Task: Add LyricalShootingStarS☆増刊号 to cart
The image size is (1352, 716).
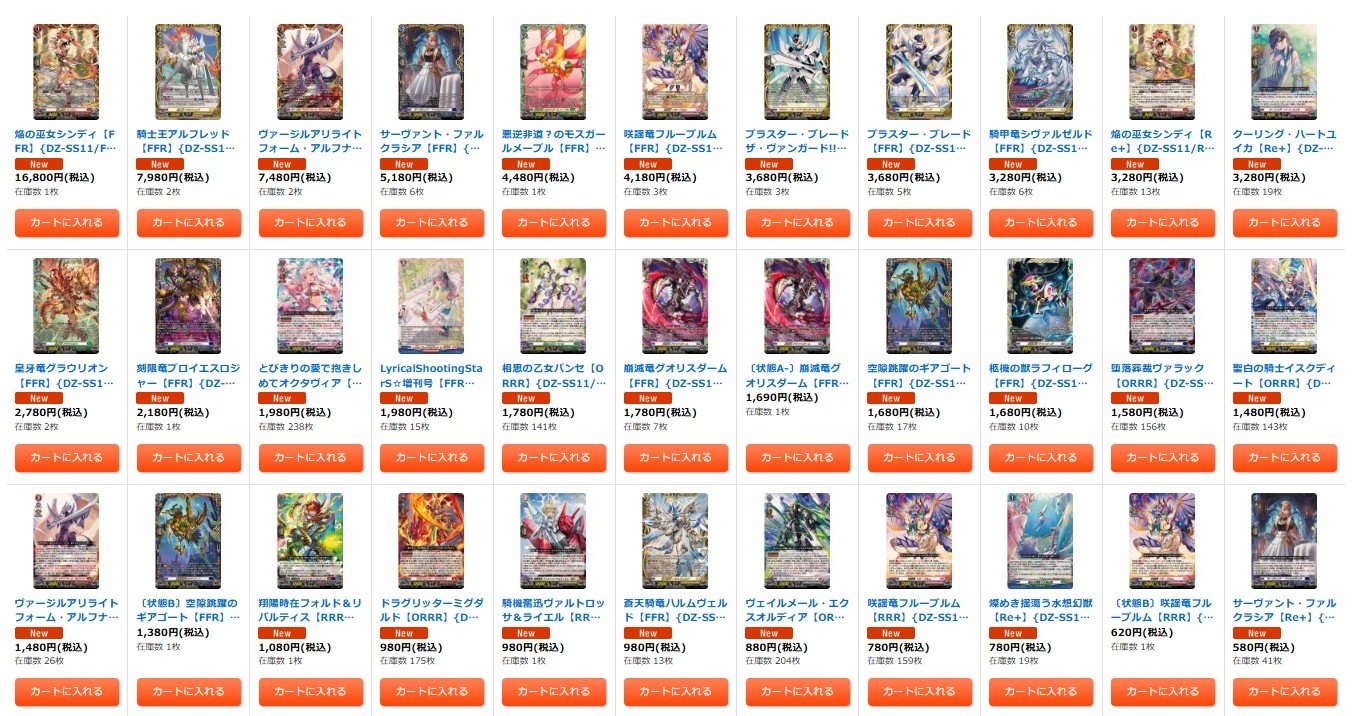Action: [431, 457]
